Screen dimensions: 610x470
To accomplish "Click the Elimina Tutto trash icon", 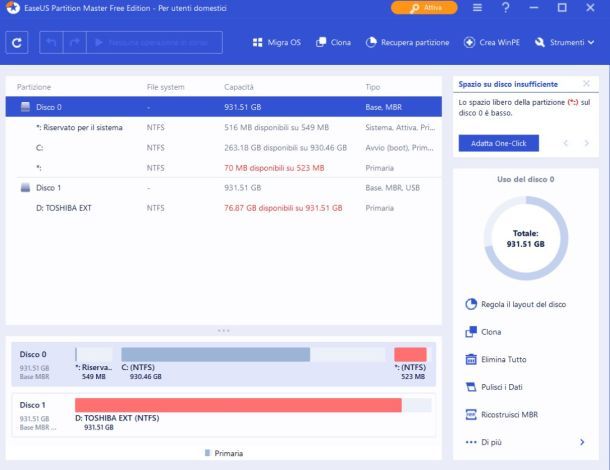I will [471, 360].
